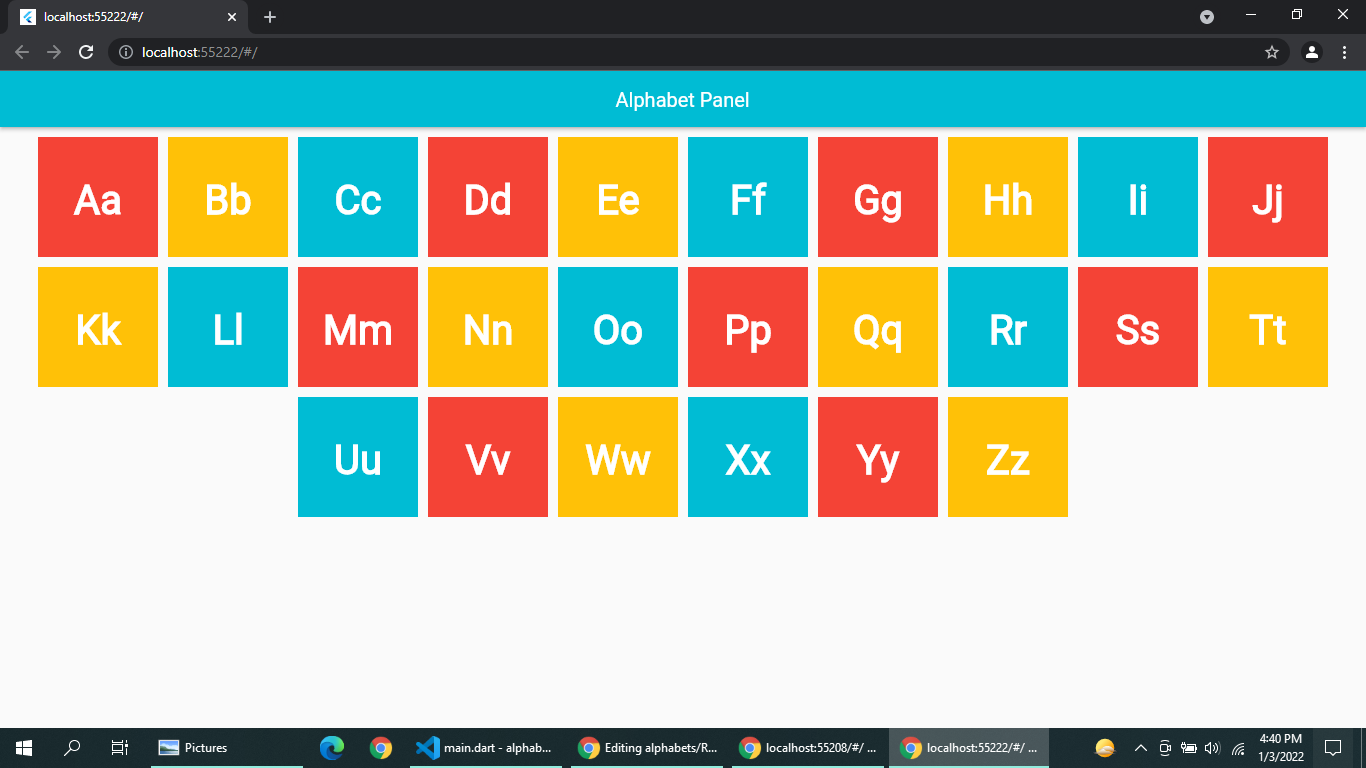Switch to VS Code main.dart in taskbar
Image resolution: width=1366 pixels, height=768 pixels.
[487, 747]
